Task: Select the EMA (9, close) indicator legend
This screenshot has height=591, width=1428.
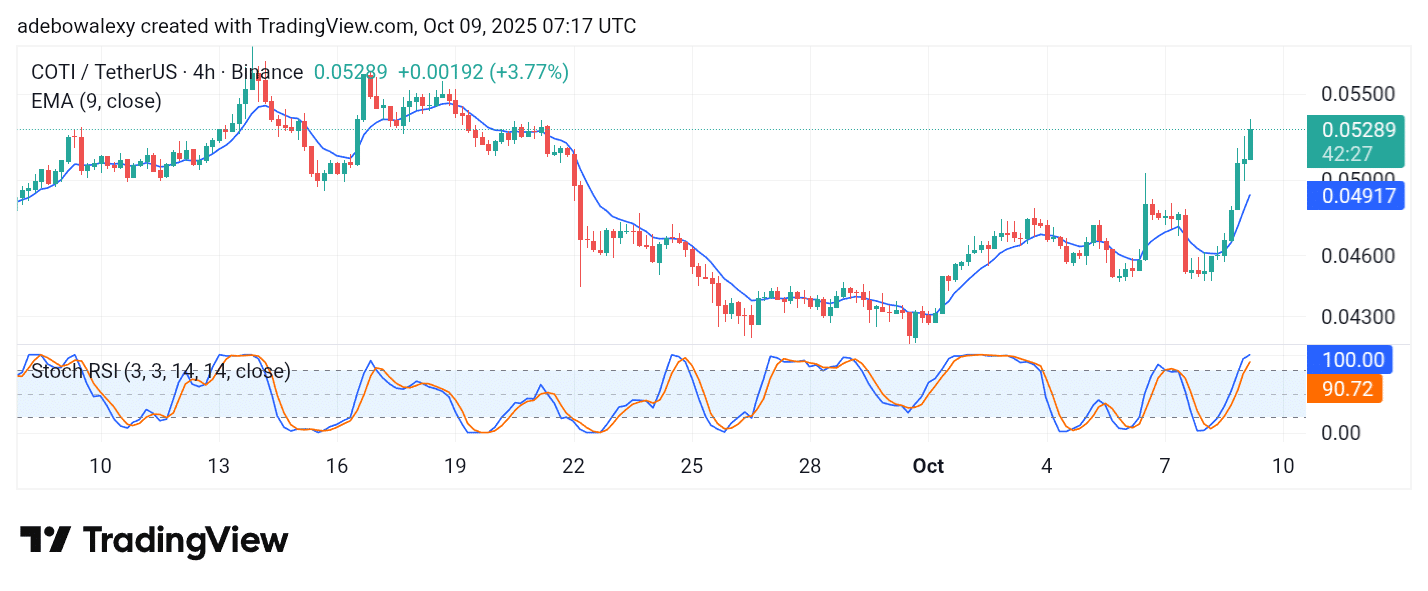Action: 96,101
